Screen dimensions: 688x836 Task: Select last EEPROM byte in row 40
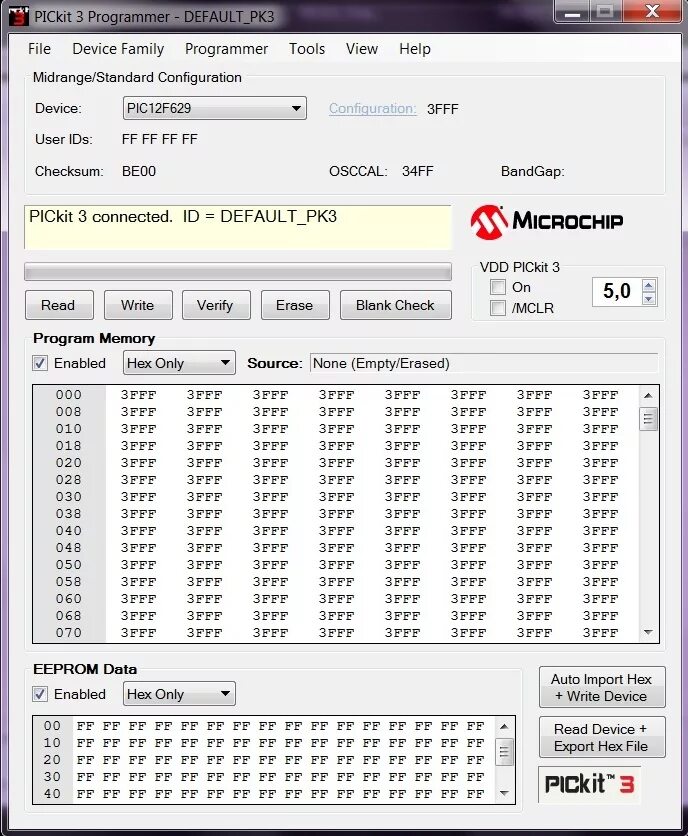tap(475, 794)
